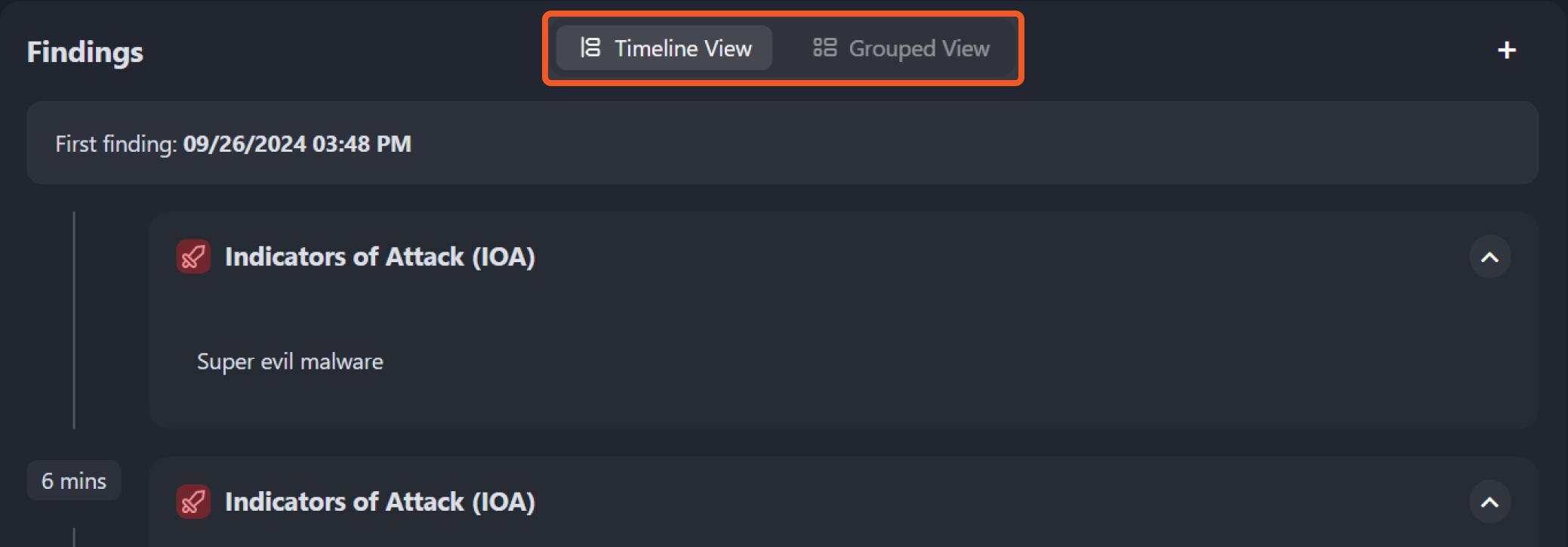Collapse the second Indicators of Attack card
Screen dimensions: 1568x547
[x=1489, y=502]
